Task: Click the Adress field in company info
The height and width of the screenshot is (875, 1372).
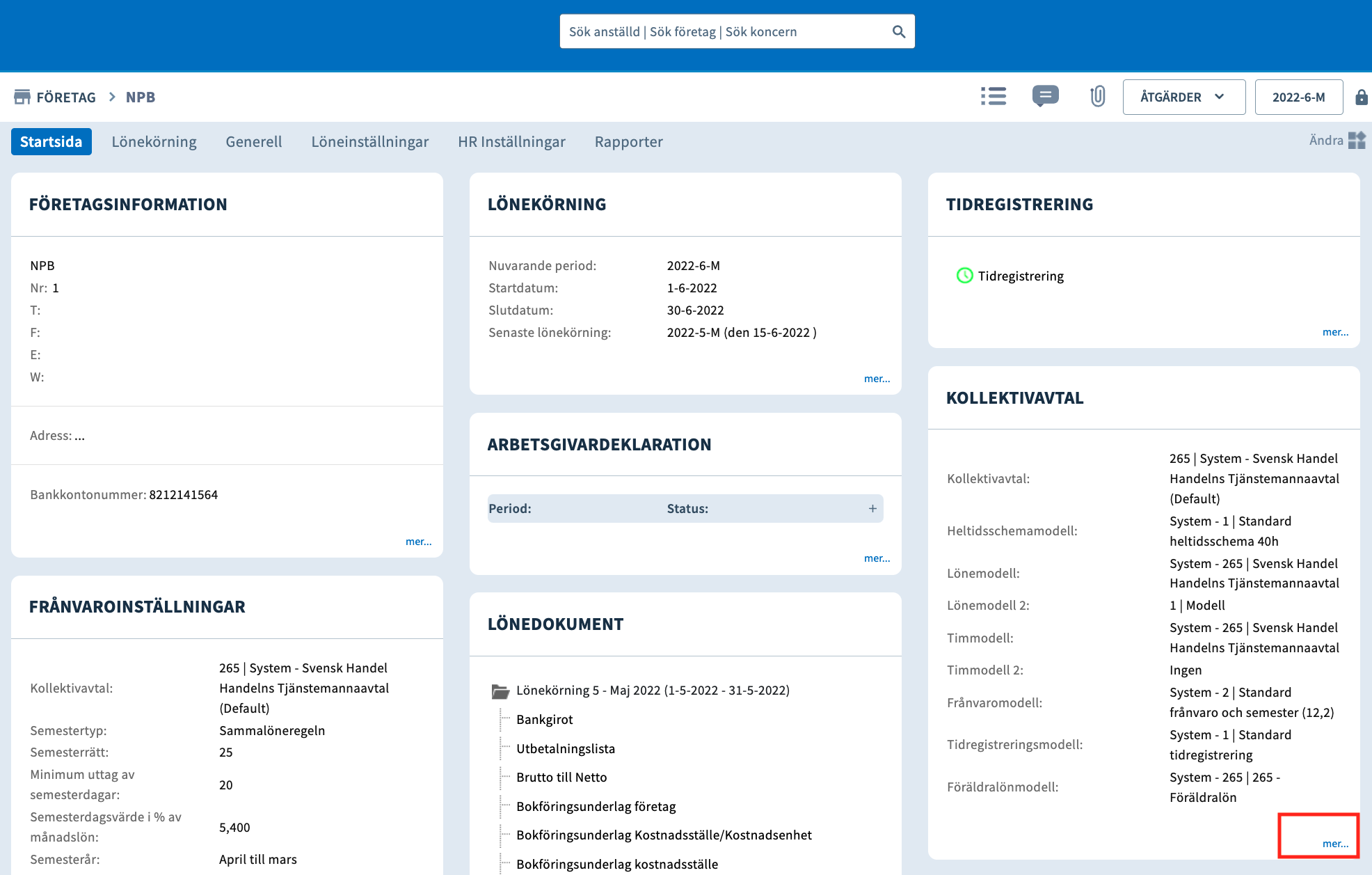Action: coord(57,436)
